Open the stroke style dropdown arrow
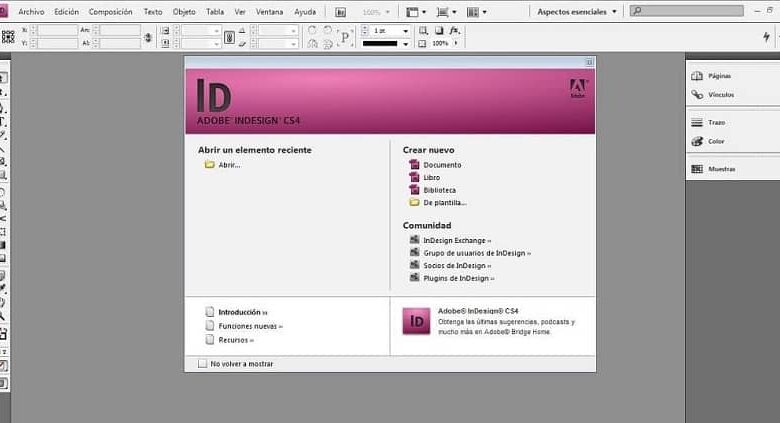The image size is (780, 423). 405,44
